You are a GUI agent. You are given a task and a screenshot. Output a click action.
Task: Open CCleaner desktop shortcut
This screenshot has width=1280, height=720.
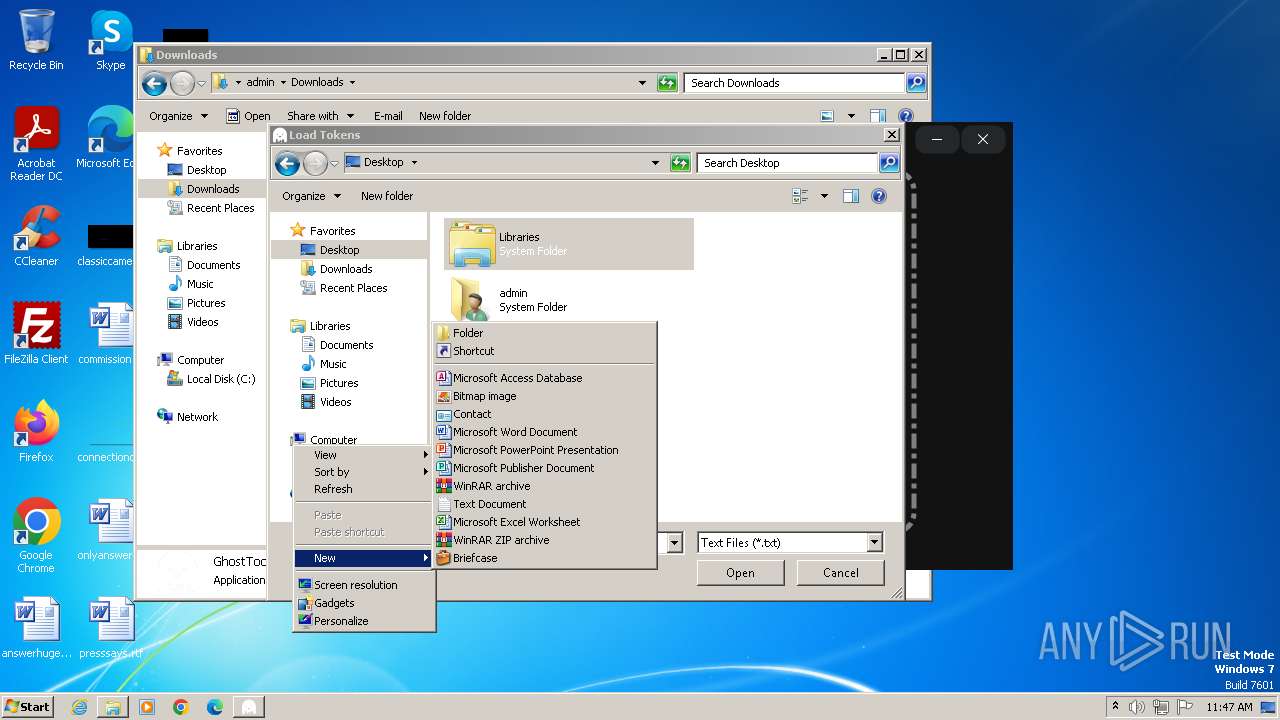click(36, 235)
